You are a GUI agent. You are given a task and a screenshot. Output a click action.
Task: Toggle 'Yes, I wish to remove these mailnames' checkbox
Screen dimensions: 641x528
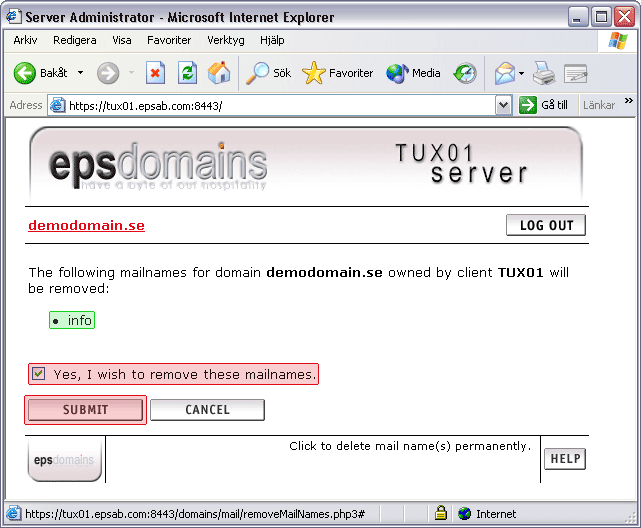[39, 374]
